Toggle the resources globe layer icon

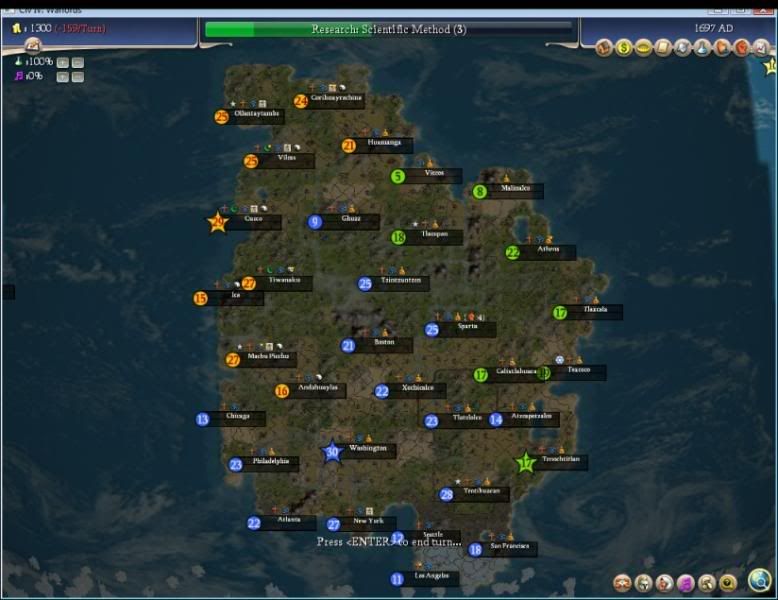[707, 583]
